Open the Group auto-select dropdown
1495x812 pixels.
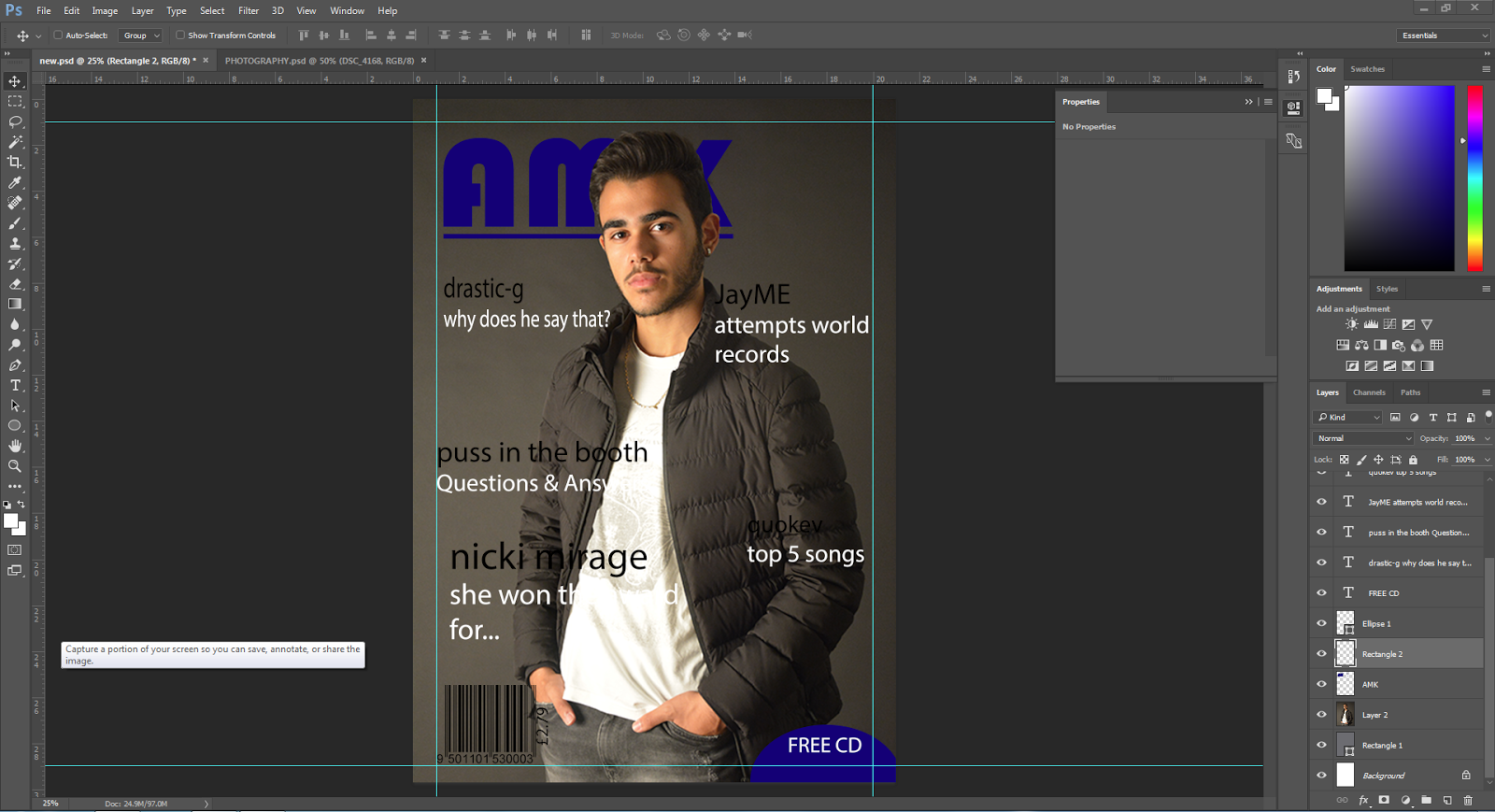click(x=142, y=36)
